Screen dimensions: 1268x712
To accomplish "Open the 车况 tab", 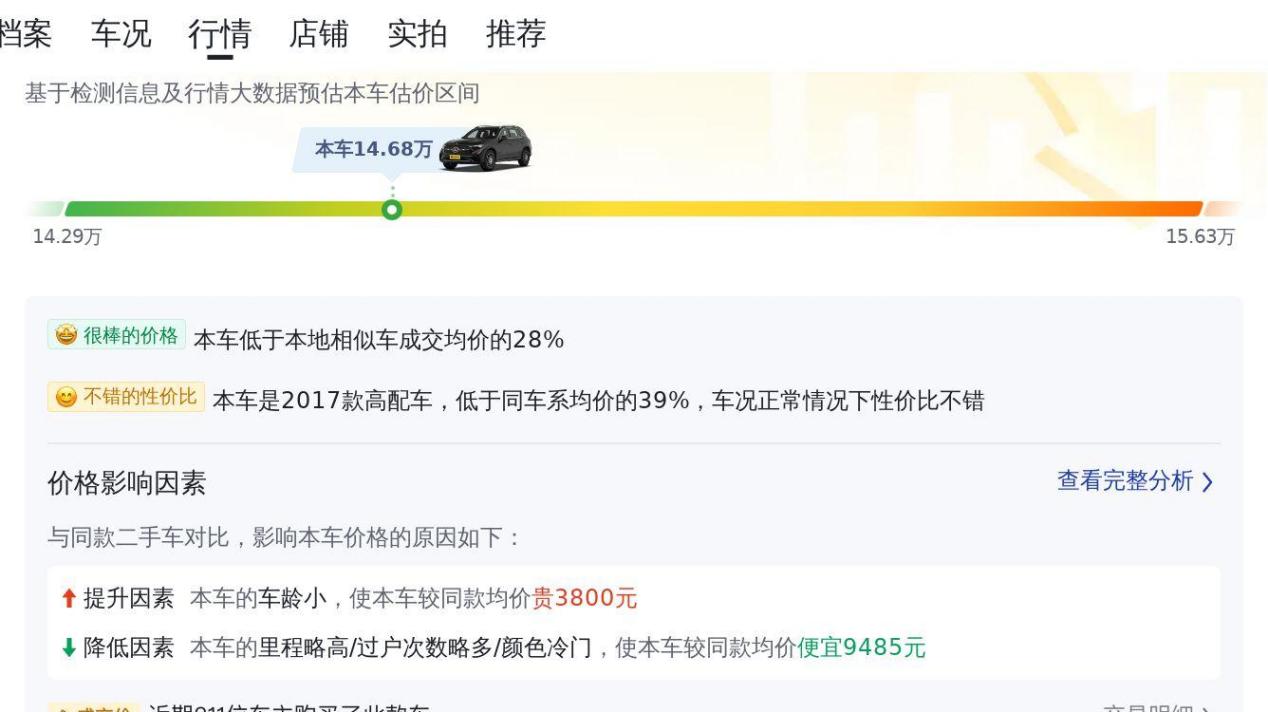I will click(x=121, y=34).
